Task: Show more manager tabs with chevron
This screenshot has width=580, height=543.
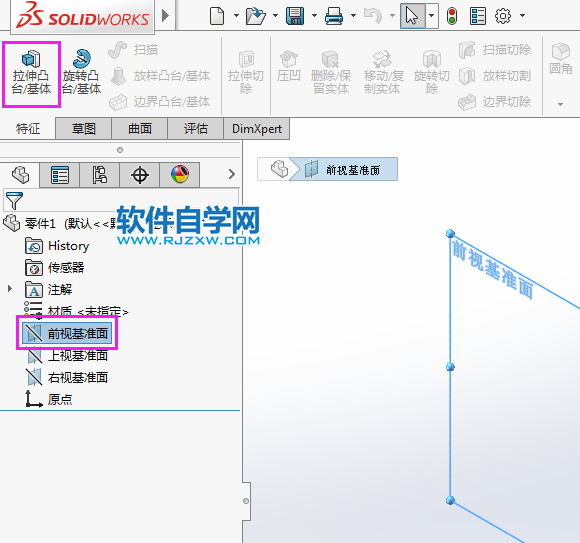Action: pos(232,174)
